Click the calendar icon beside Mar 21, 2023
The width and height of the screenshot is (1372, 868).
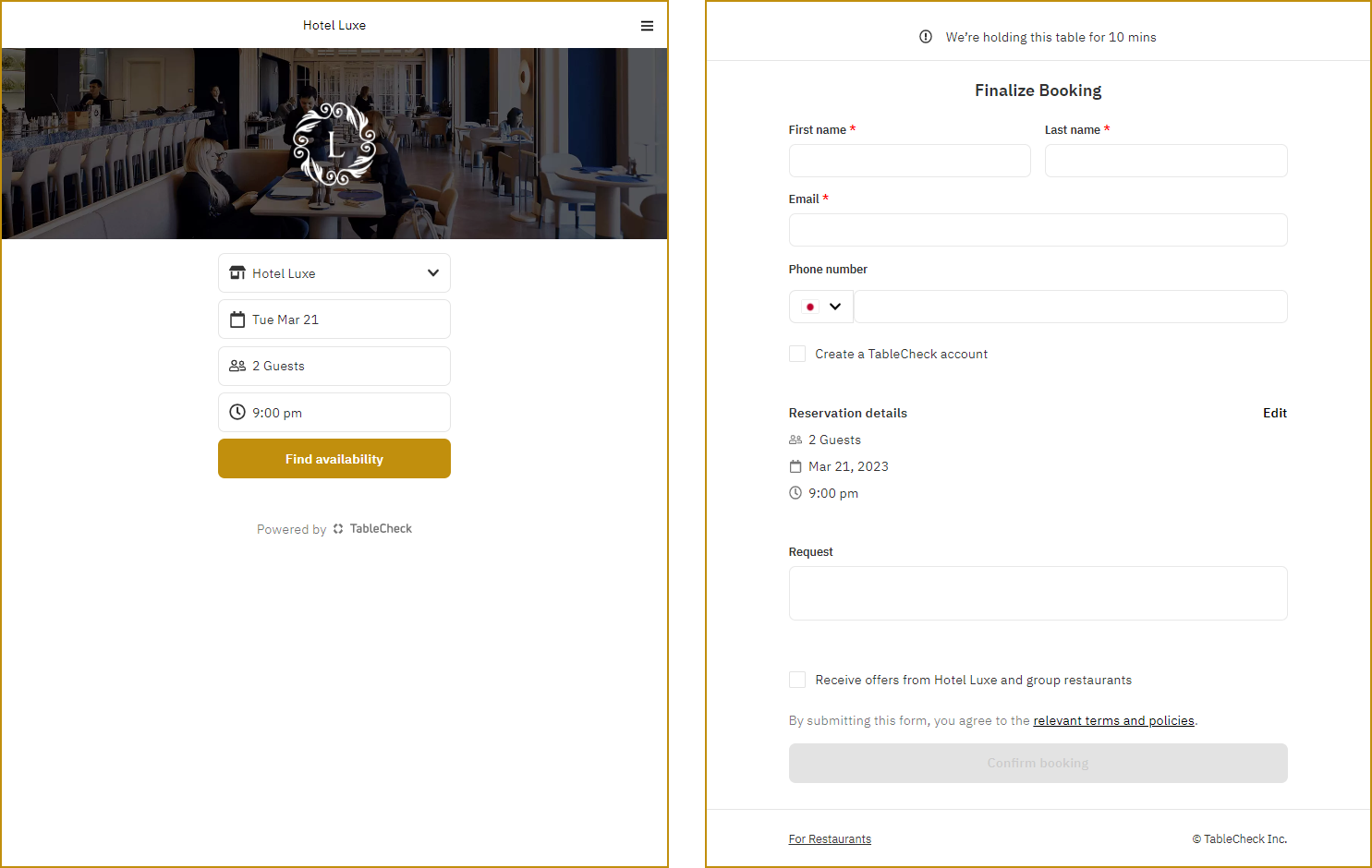pos(795,466)
